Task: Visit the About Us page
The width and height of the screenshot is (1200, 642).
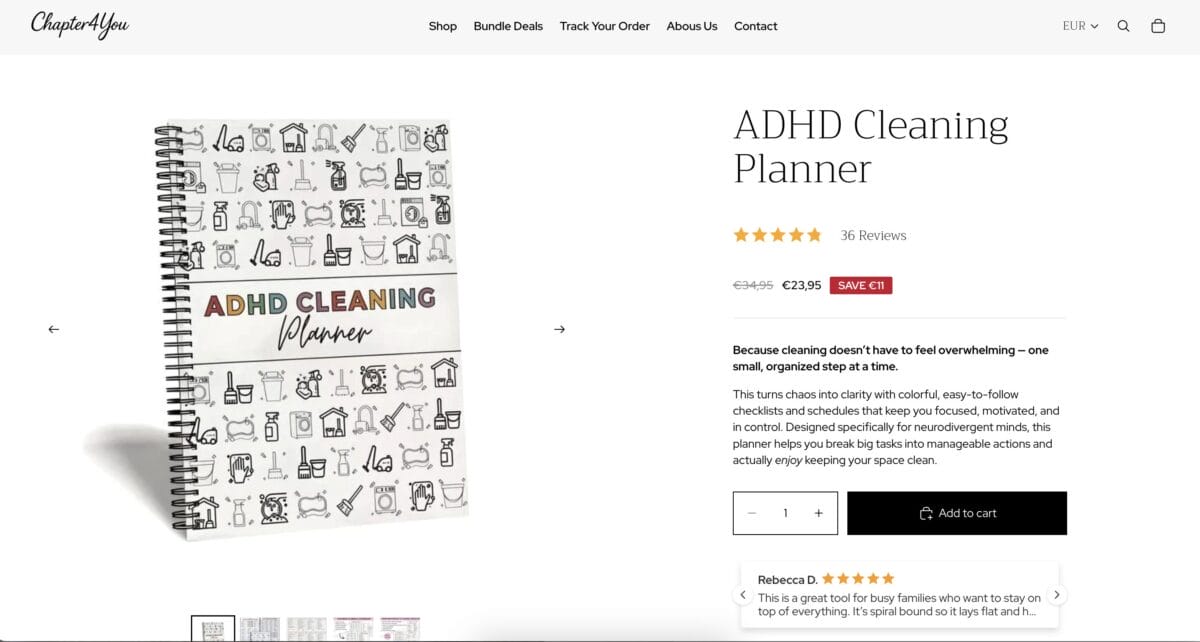Action: click(691, 26)
